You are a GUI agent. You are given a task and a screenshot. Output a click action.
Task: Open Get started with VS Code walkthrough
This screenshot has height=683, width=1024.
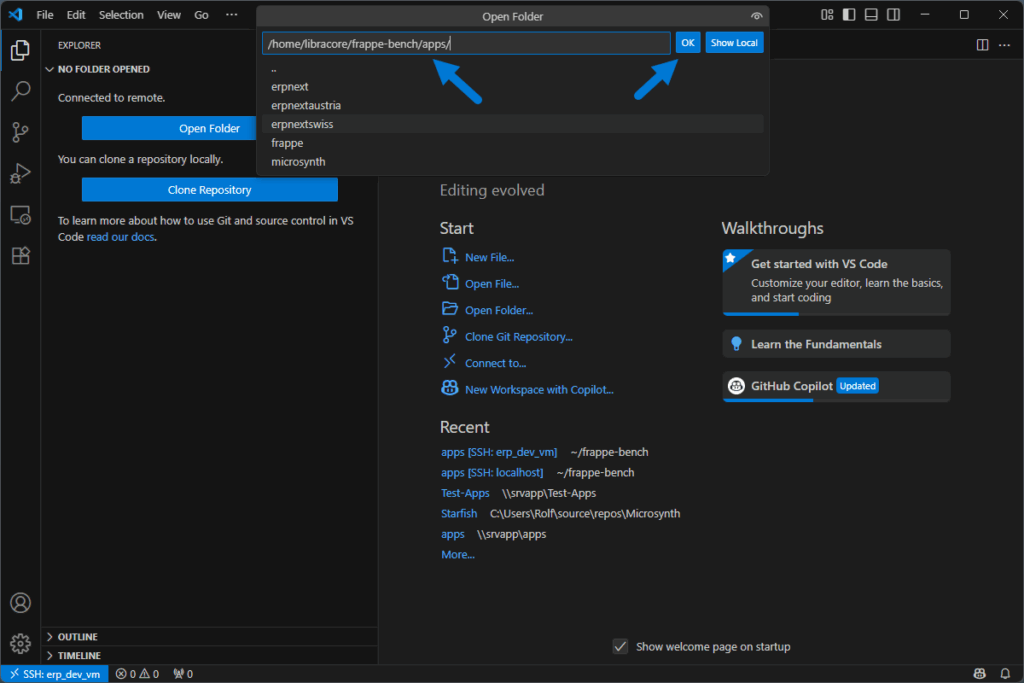836,282
